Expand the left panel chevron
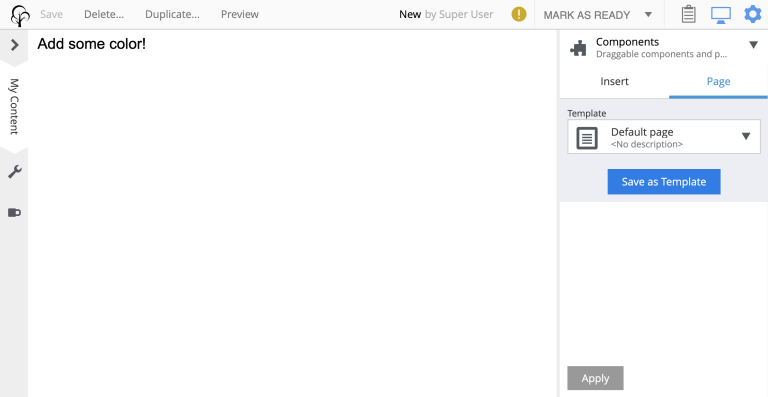Viewport: 768px width, 397px height. 14,45
